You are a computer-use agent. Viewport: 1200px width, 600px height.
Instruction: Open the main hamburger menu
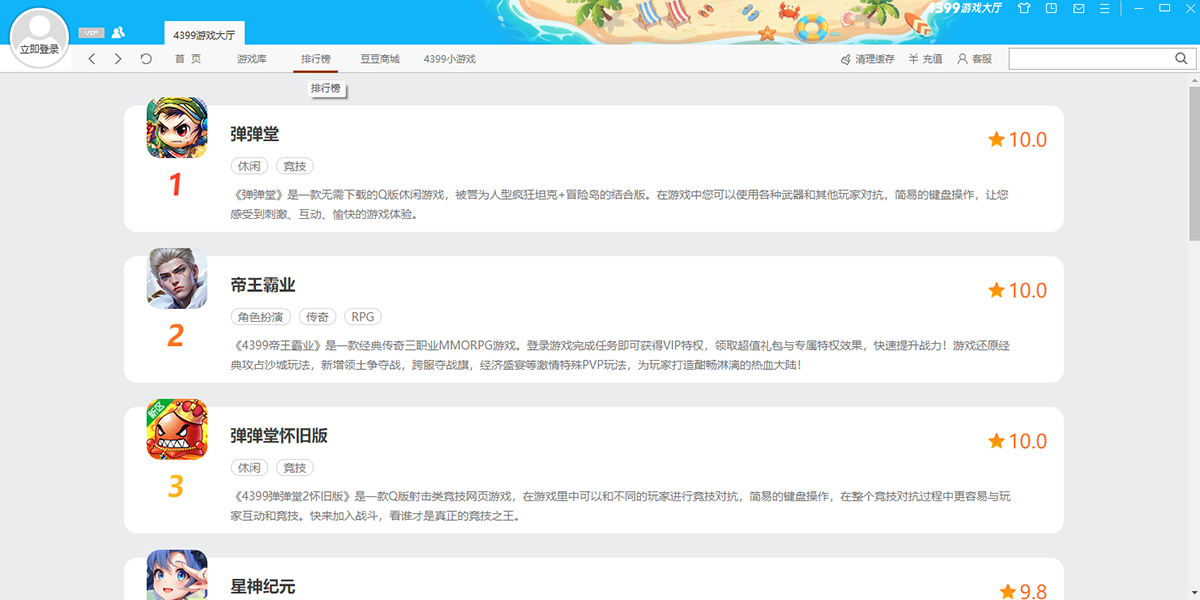1104,8
